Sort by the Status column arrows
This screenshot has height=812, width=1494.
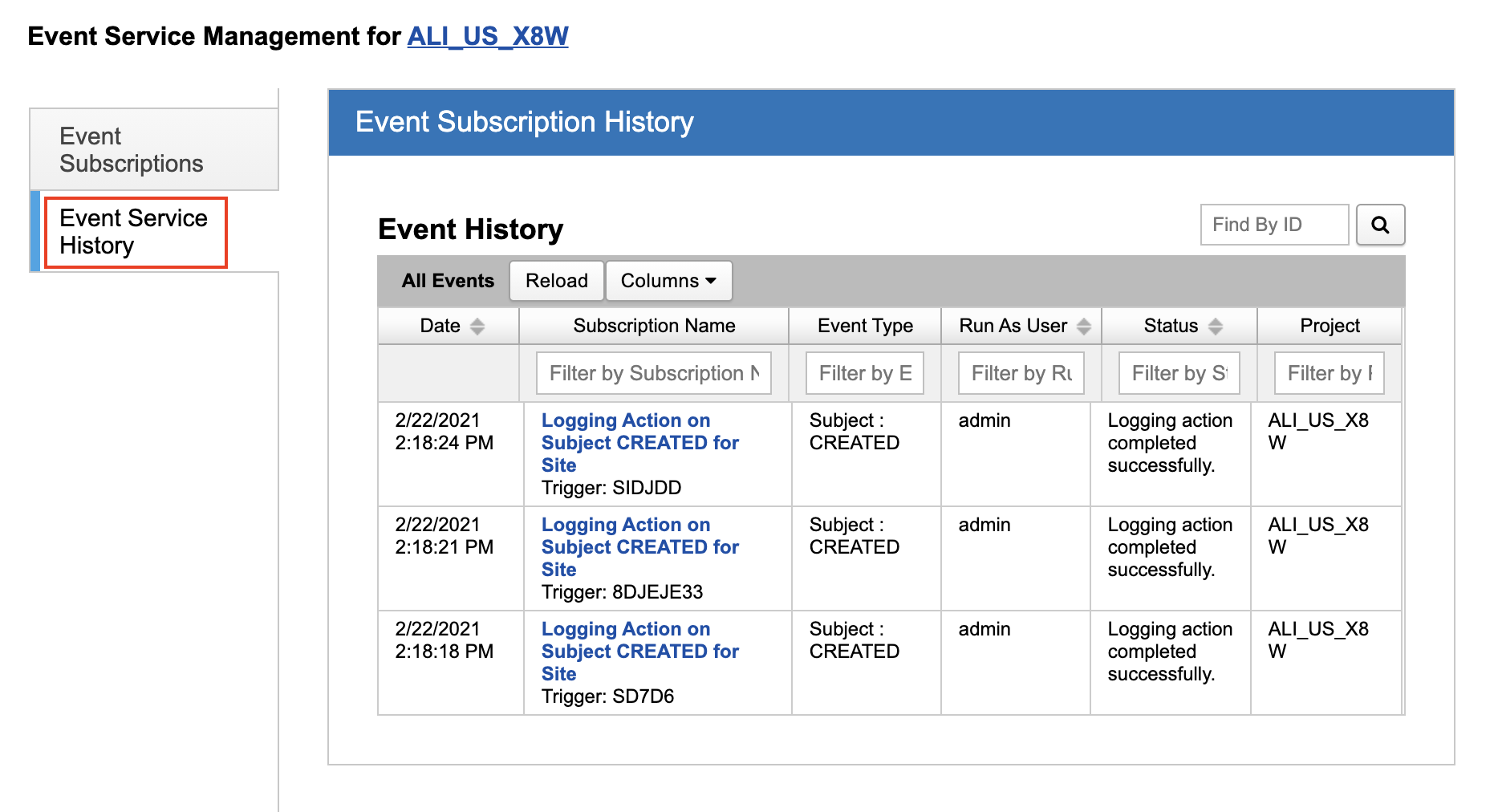(x=1215, y=327)
